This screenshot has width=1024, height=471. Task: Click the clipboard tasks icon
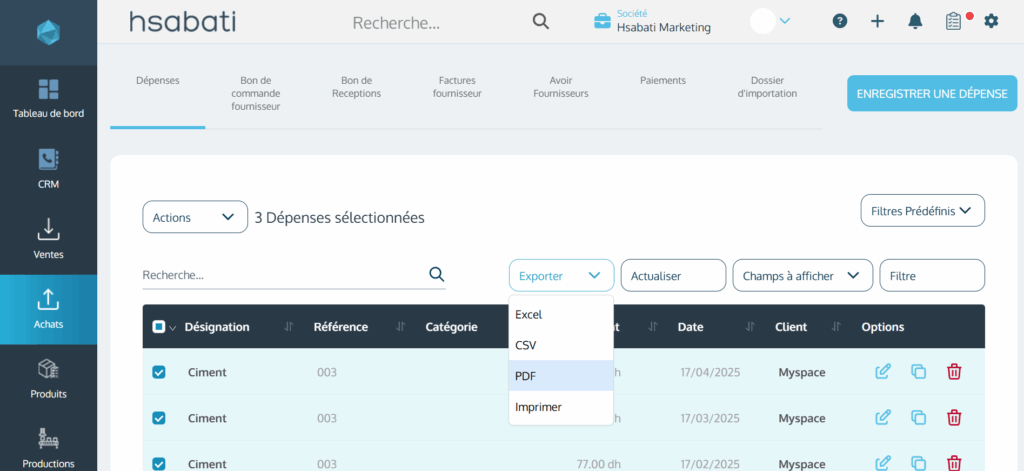(x=954, y=21)
